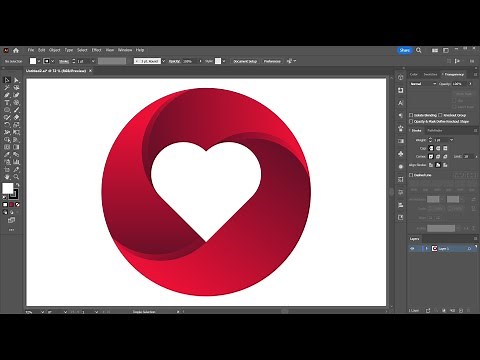Select the Column Graph tool
This screenshot has width=480, height=360.
pos(16,162)
